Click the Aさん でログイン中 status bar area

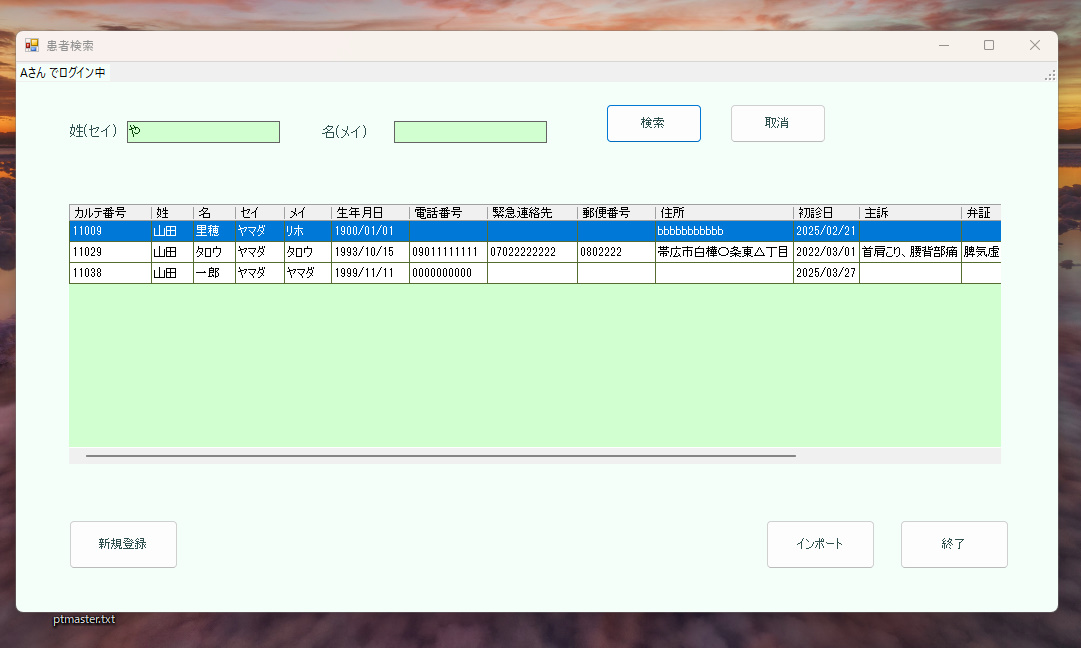tap(65, 72)
